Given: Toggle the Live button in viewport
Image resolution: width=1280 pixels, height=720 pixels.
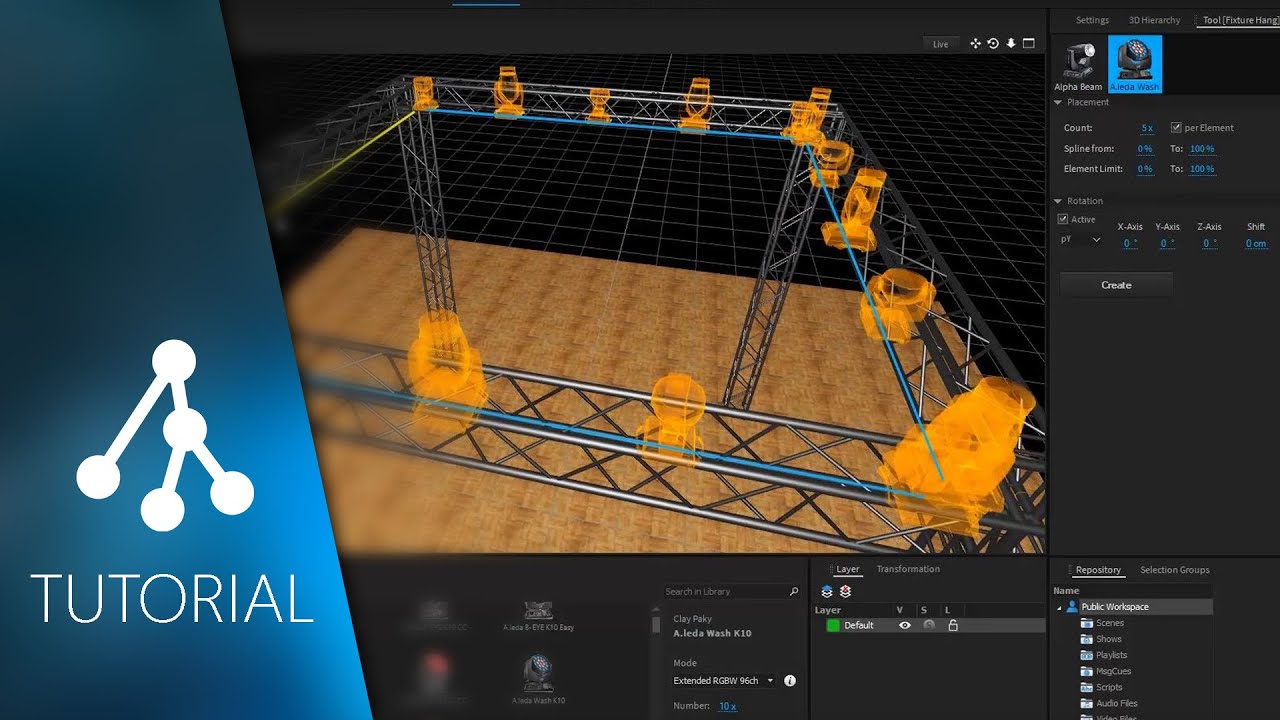Looking at the screenshot, I should (x=941, y=44).
